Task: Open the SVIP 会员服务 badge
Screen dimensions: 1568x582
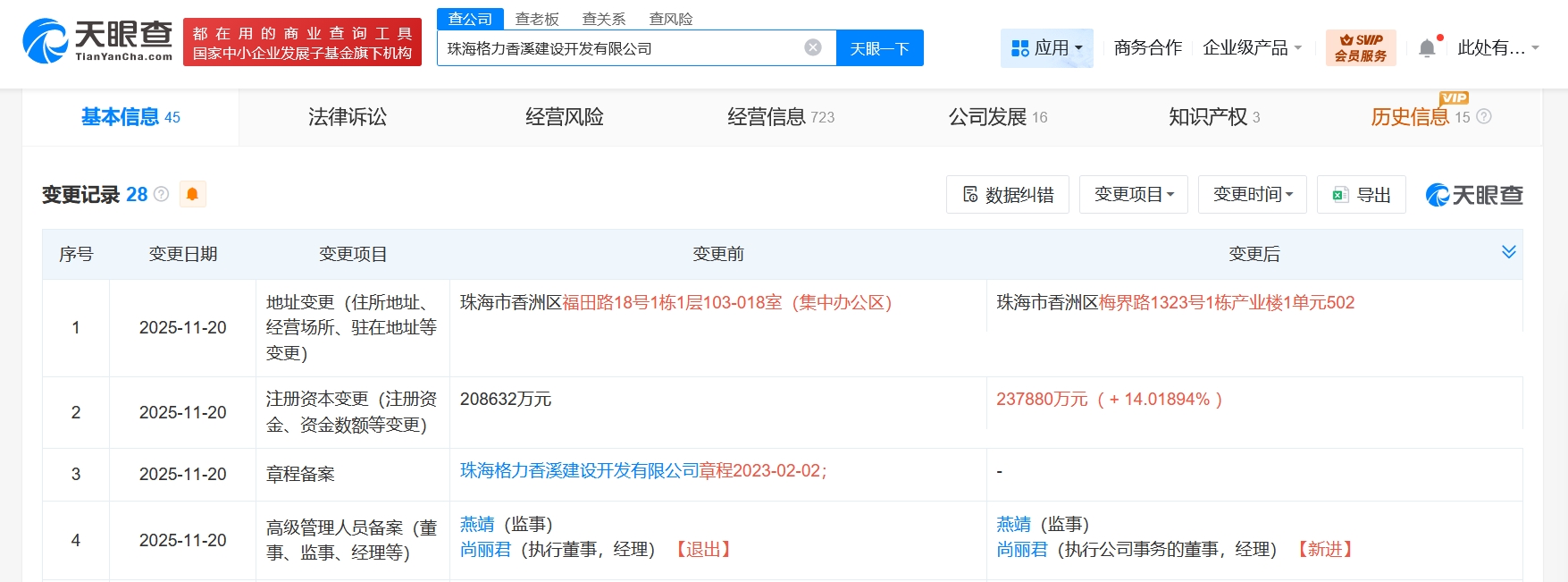Action: [x=1360, y=48]
